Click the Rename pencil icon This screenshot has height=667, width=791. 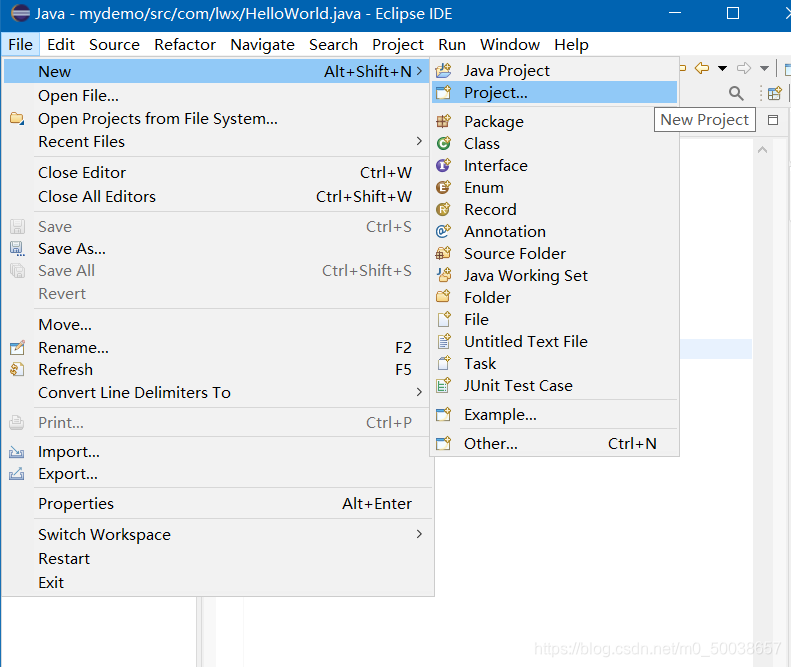pos(17,348)
